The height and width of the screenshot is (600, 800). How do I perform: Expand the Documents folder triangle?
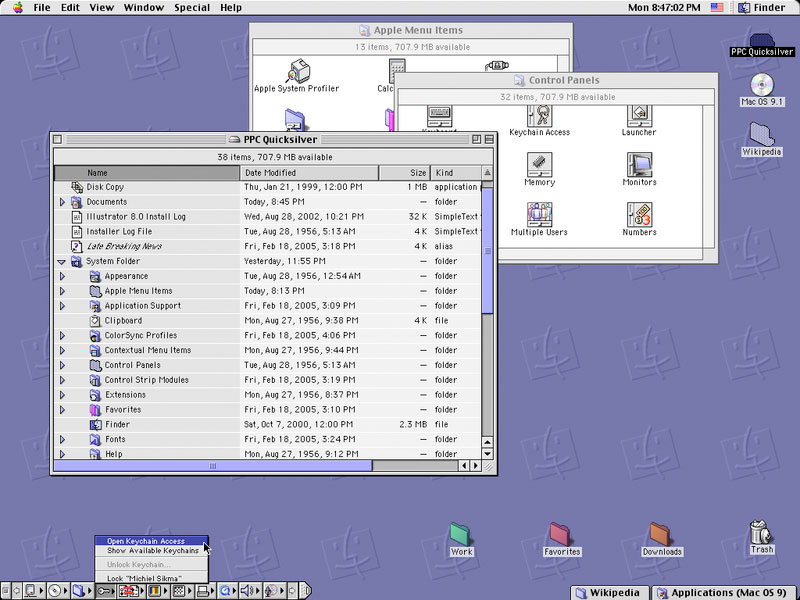pyautogui.click(x=62, y=202)
